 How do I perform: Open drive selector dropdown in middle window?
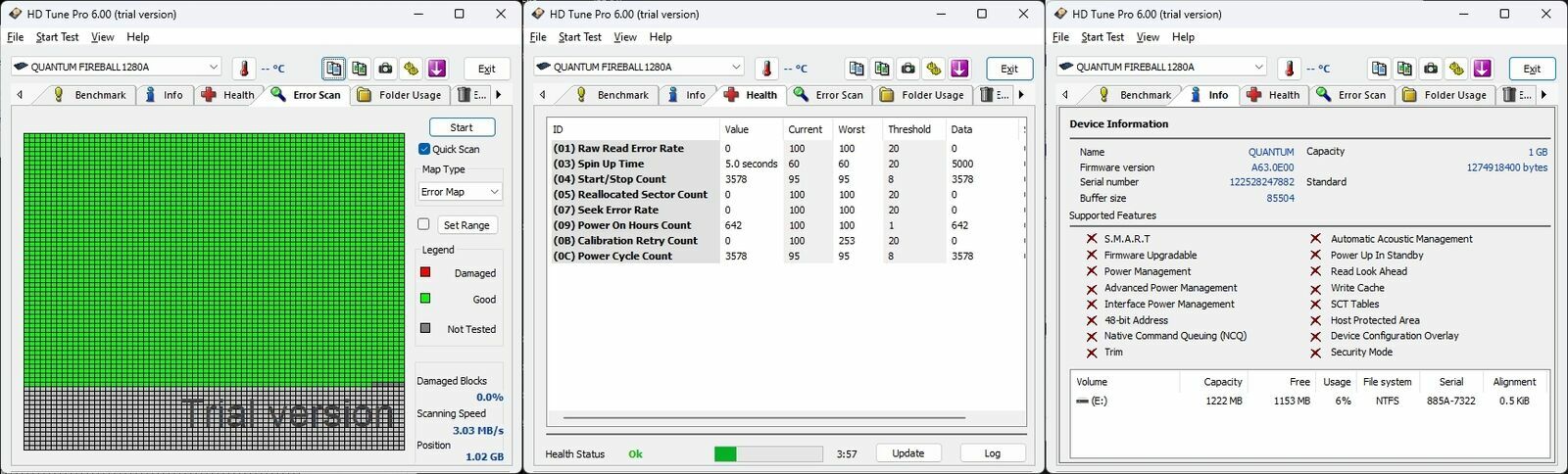pos(639,67)
